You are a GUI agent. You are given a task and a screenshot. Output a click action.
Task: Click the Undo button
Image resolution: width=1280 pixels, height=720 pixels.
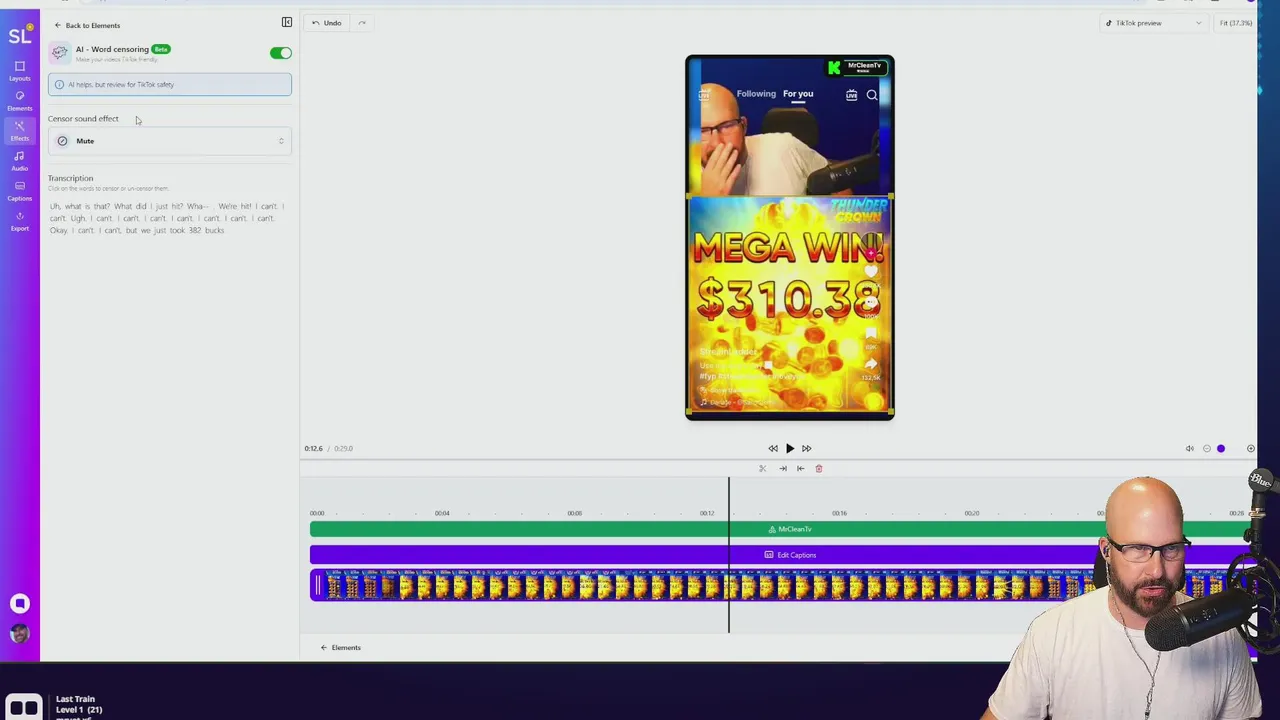click(326, 23)
